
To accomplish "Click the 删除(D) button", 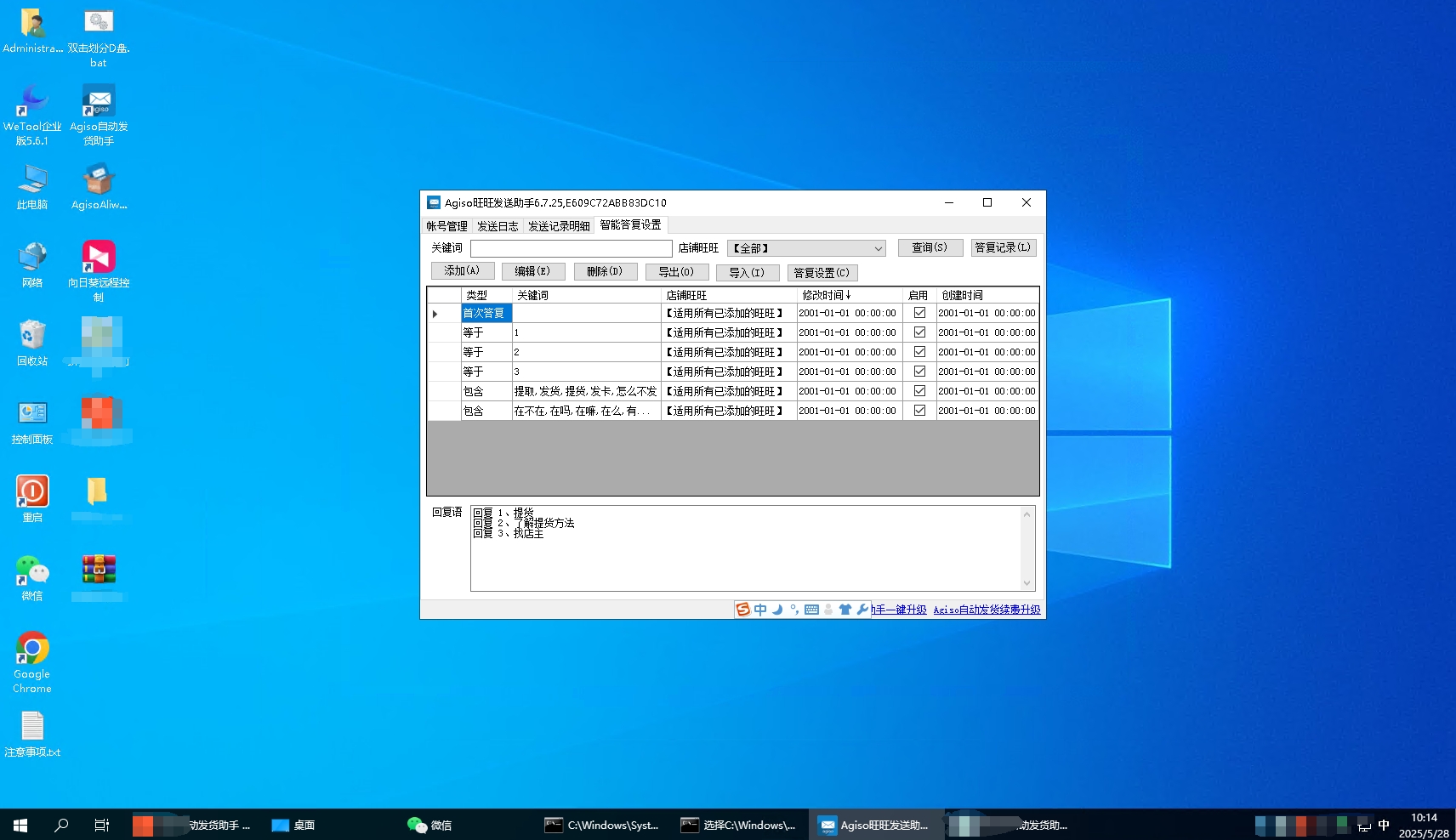I will 606,272.
